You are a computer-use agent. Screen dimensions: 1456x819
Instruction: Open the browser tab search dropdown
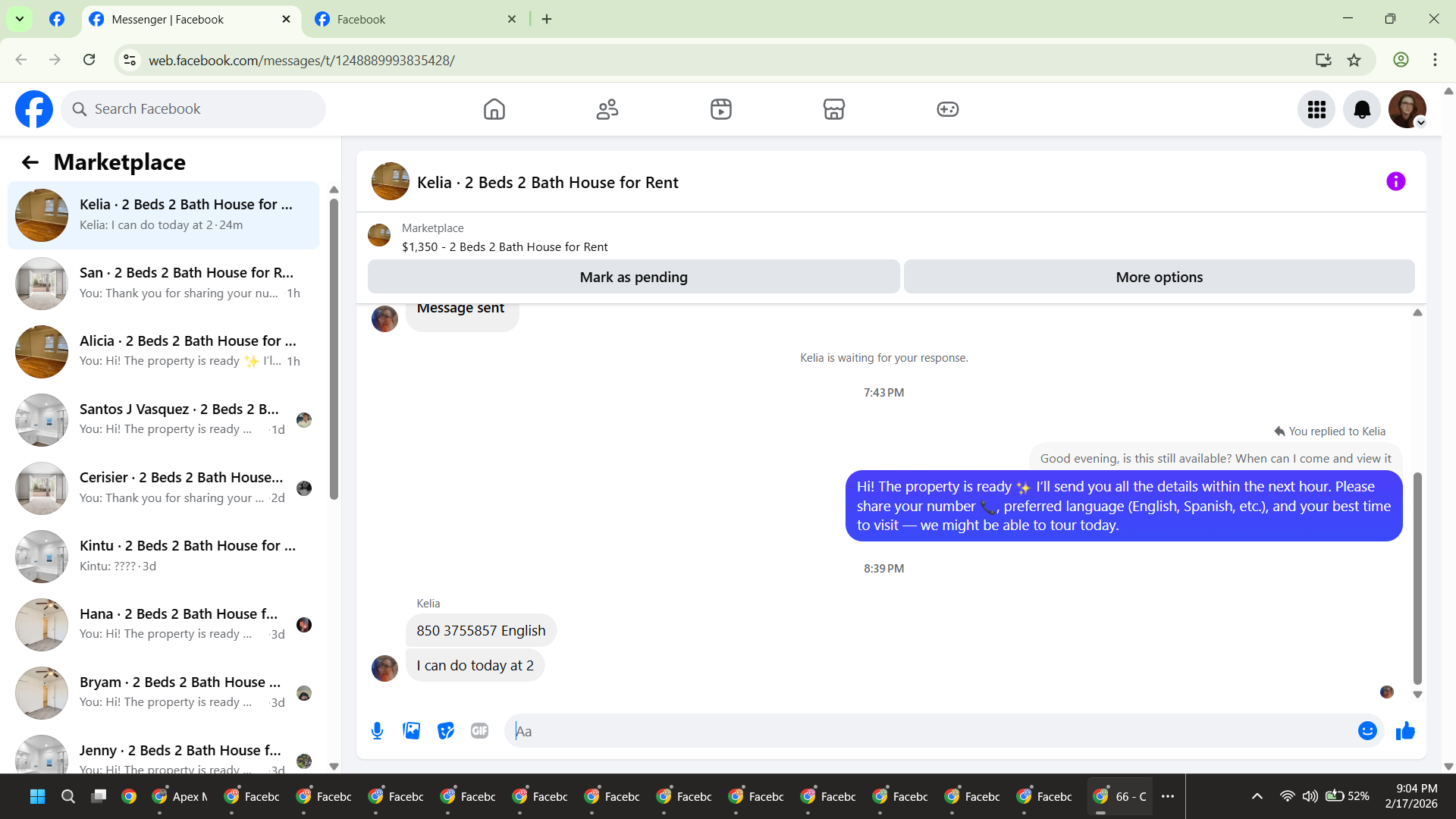pyautogui.click(x=20, y=19)
